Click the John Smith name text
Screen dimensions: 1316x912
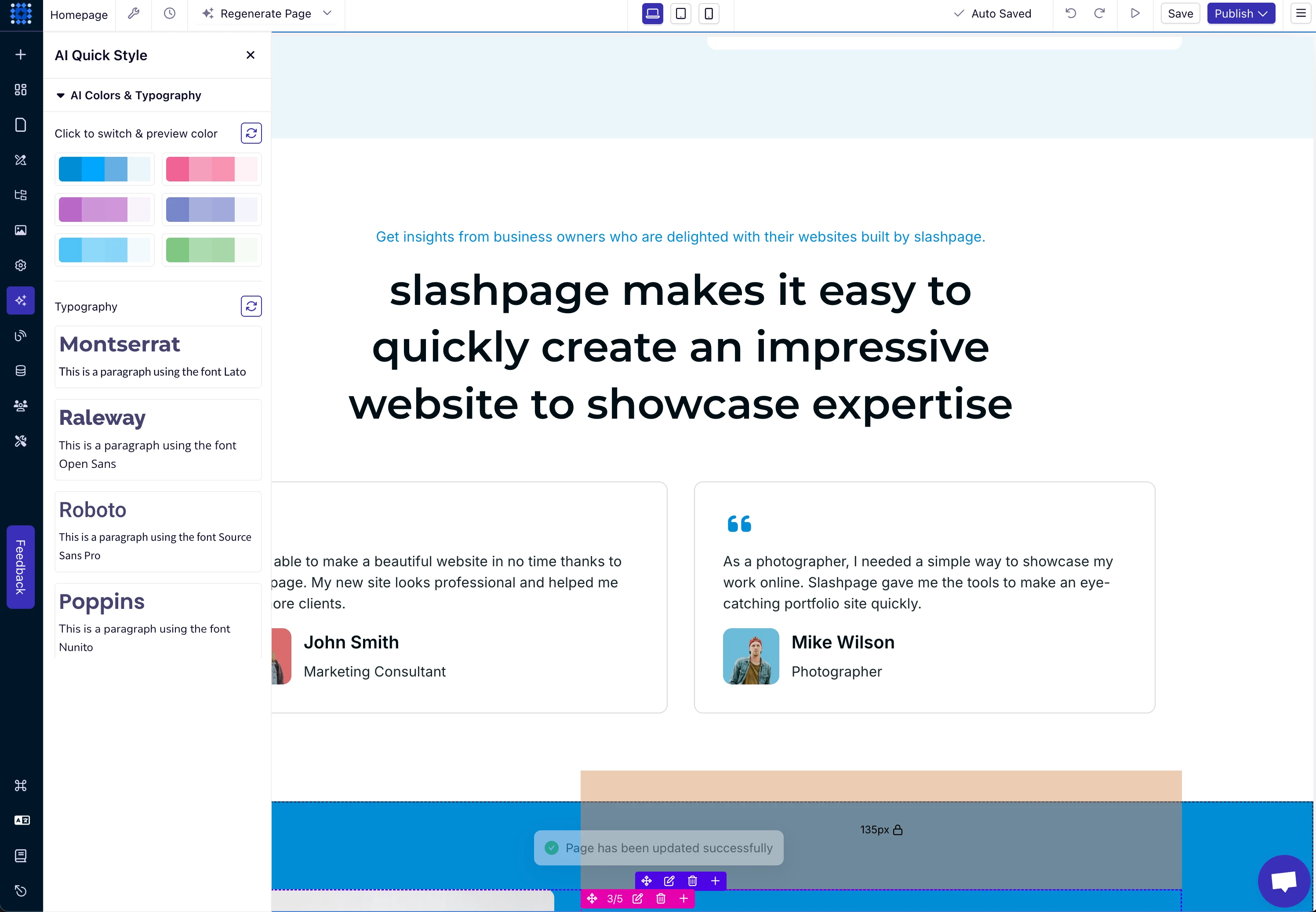[x=351, y=642]
